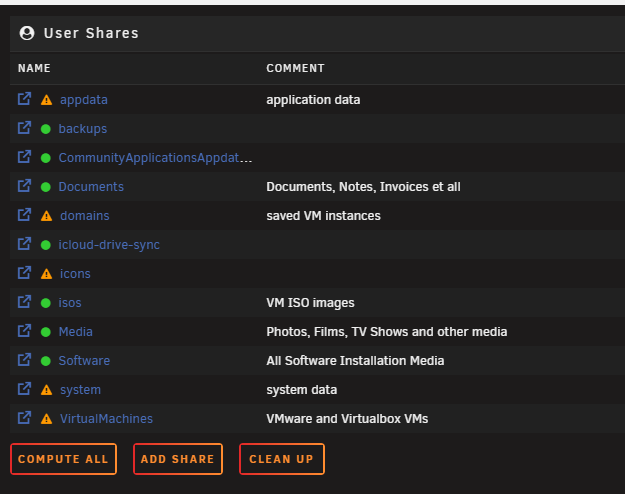Click the browse icon beside Documents

[24, 186]
